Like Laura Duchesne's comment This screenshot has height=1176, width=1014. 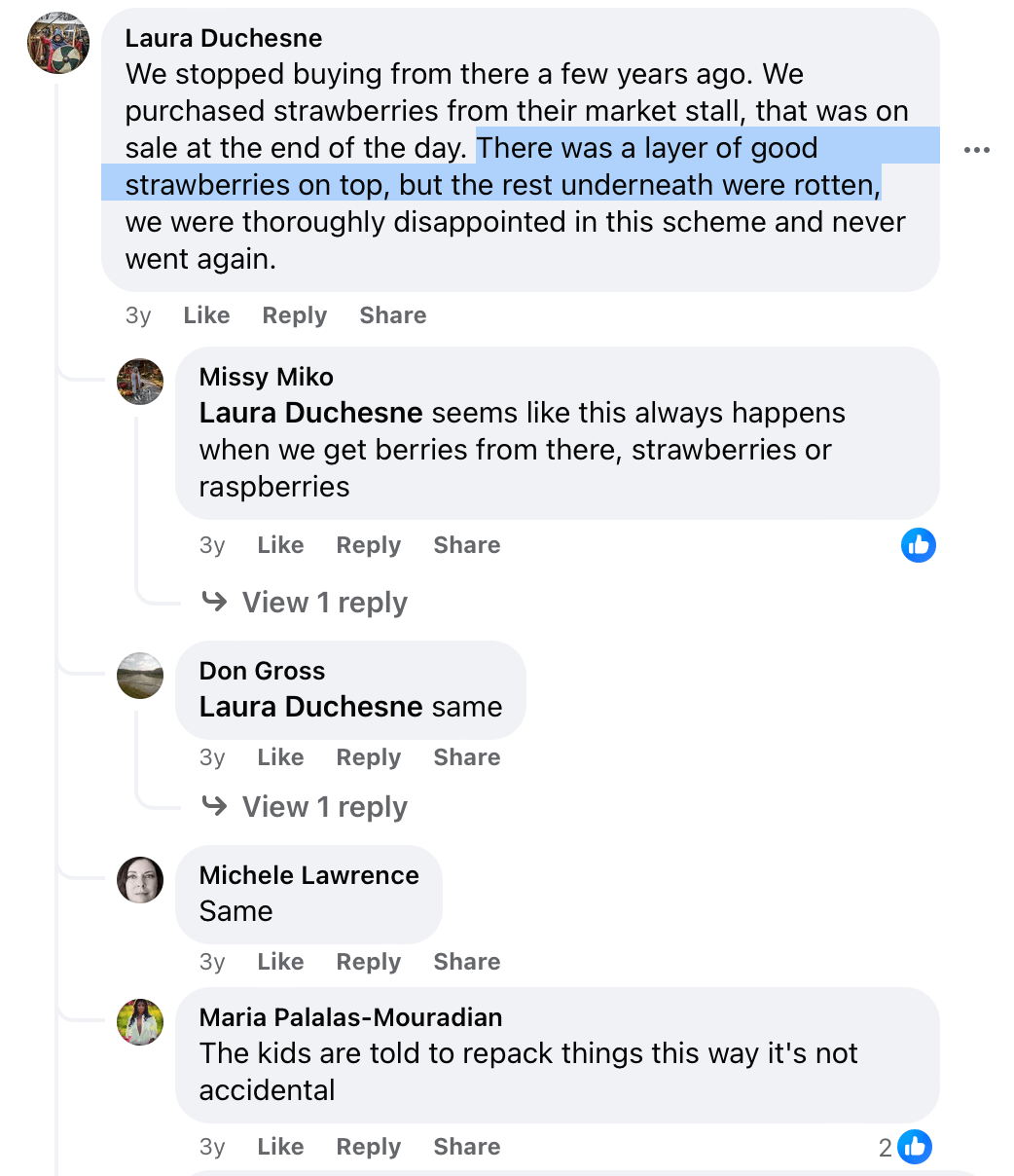pos(206,314)
